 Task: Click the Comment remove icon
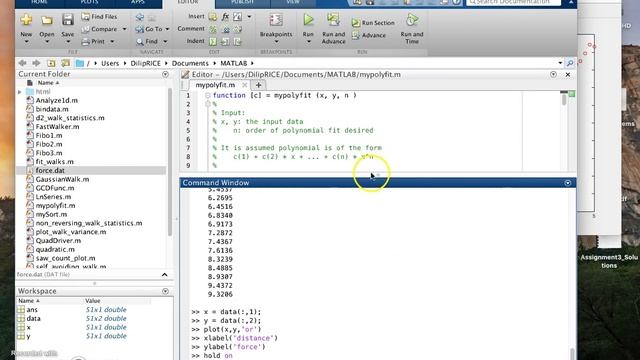[x=225, y=29]
